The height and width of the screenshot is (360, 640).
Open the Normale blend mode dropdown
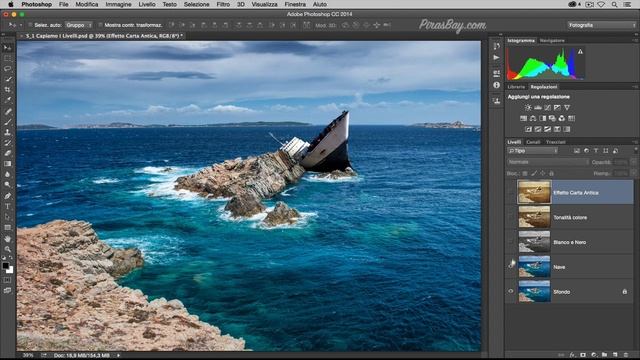[548, 162]
